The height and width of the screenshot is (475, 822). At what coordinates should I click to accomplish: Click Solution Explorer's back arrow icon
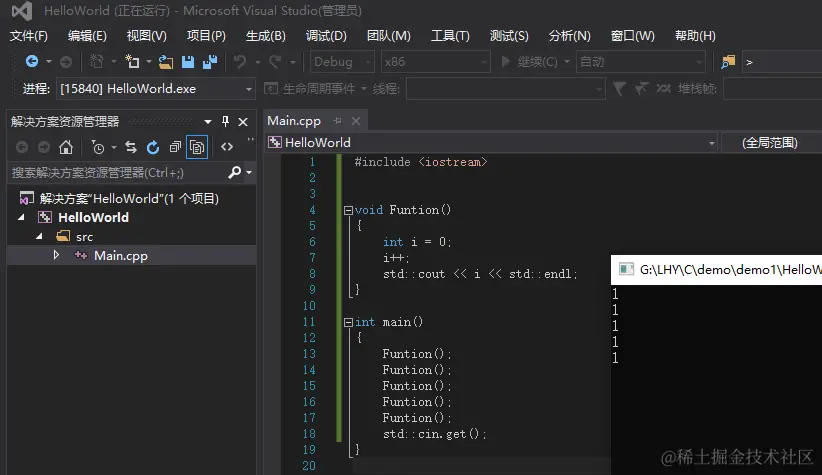[x=22, y=147]
